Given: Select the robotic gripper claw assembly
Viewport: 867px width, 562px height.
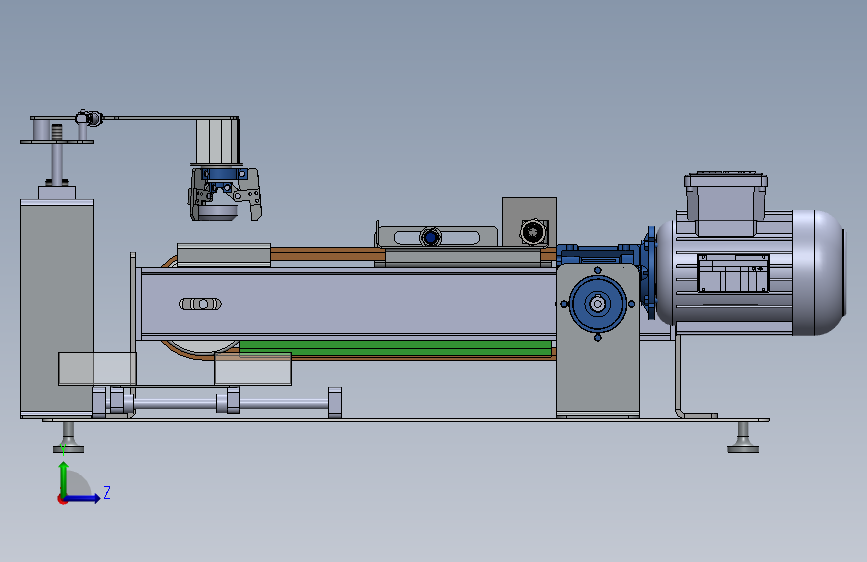Looking at the screenshot, I should tap(225, 194).
